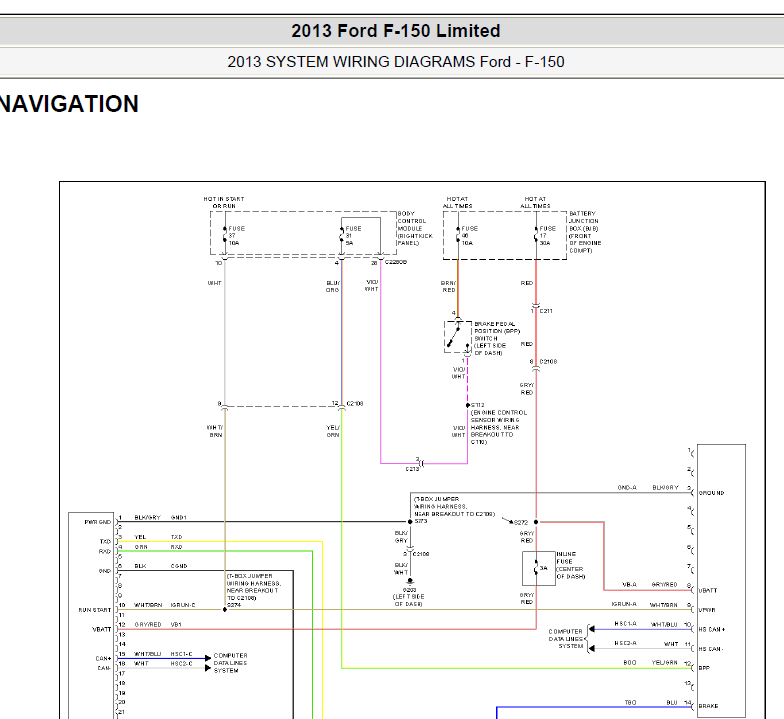Click the 'BLK' wire label on pin 6
Viewport: 784px width, 719px height.
click(x=140, y=566)
